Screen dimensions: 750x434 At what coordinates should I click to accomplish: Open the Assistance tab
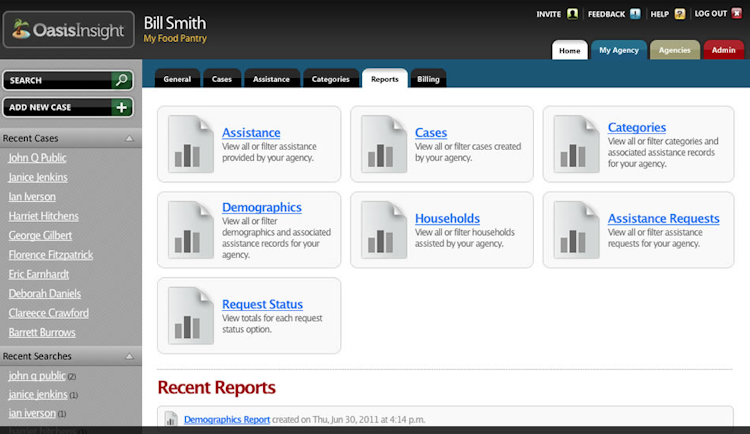(271, 79)
